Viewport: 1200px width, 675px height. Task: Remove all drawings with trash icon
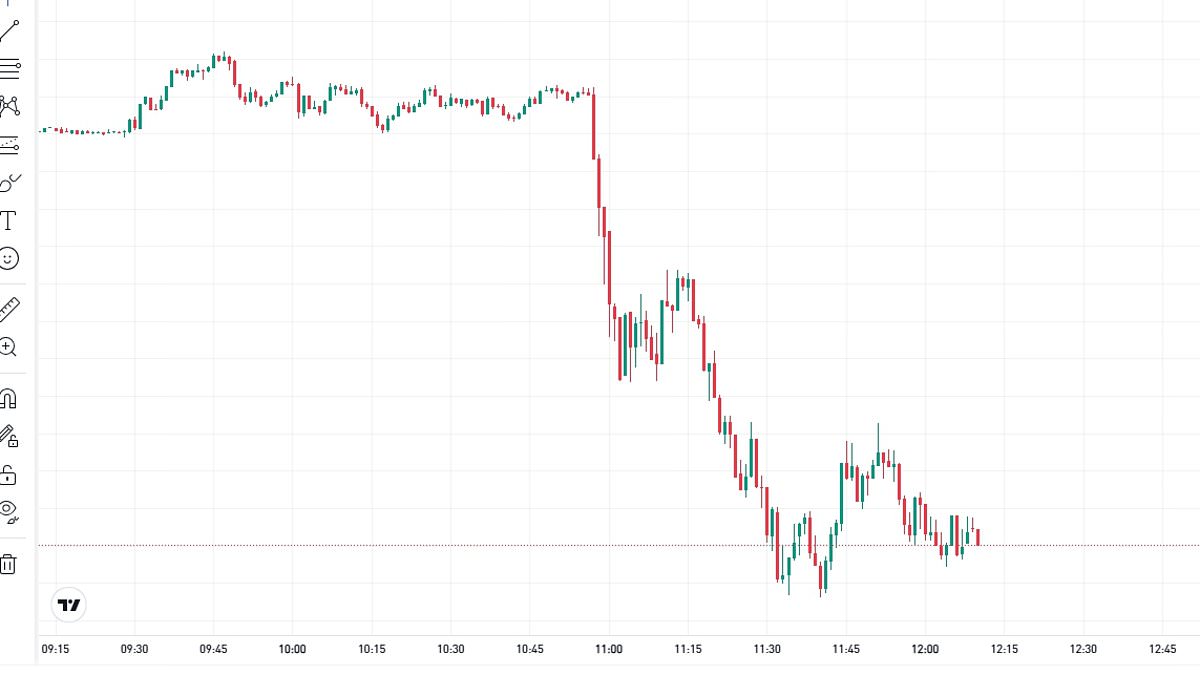[x=10, y=563]
